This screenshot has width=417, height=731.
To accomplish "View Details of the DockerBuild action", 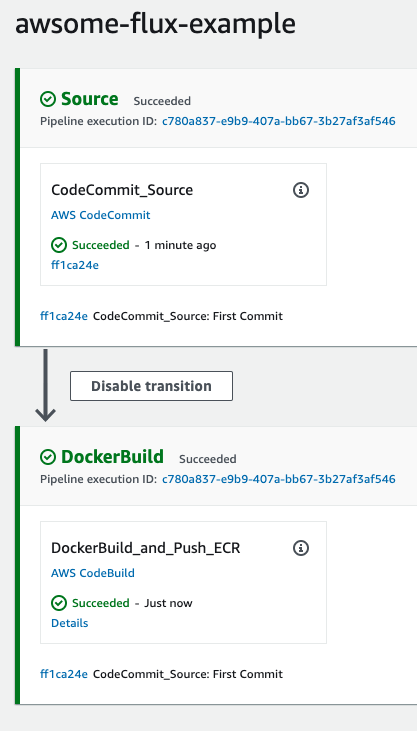I will (x=70, y=623).
